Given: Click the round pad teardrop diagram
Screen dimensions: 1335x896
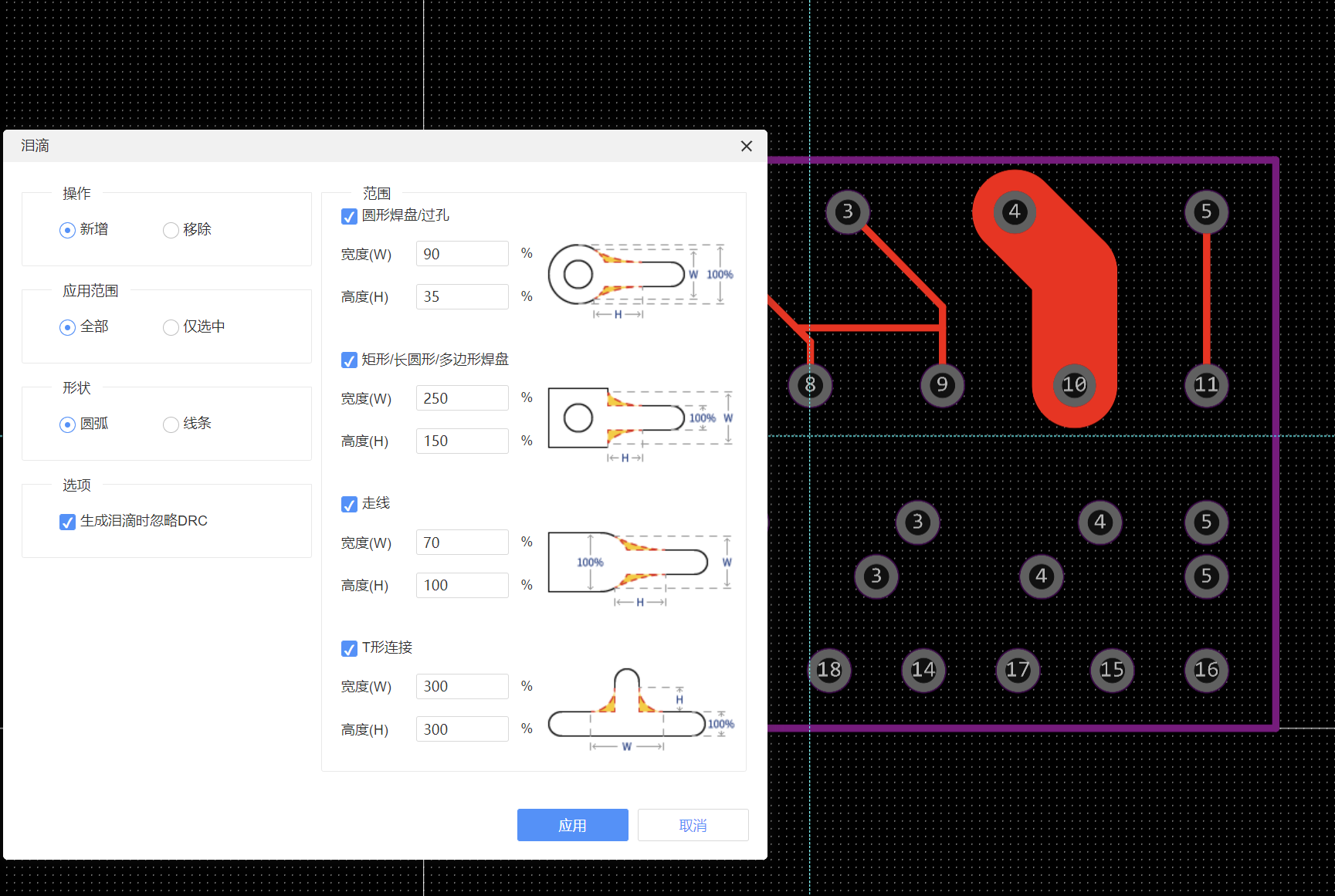Looking at the screenshot, I should click(x=640, y=279).
